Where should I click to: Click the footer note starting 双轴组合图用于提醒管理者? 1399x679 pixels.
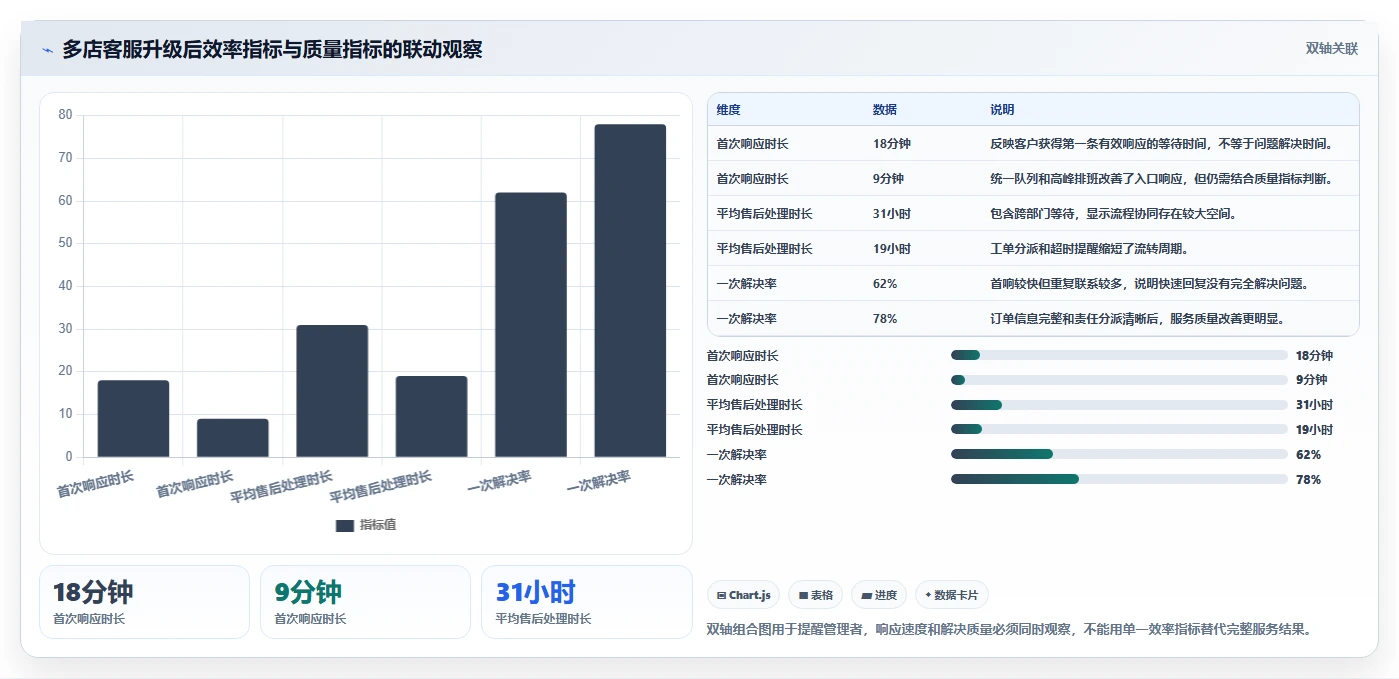[x=1009, y=629]
